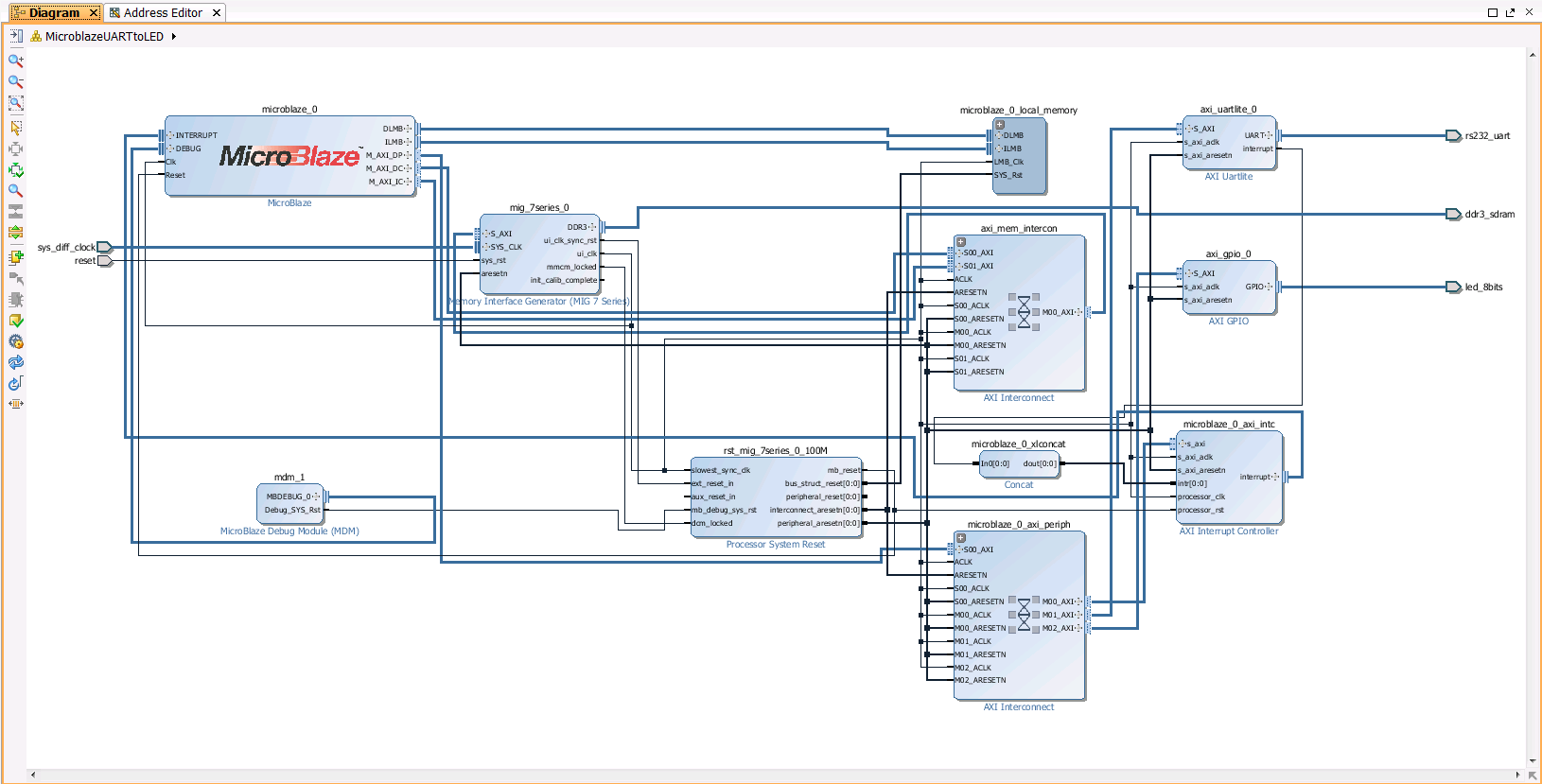Expand the DDR3 interface on mig_7series_0
The height and width of the screenshot is (784, 1542).
[x=593, y=227]
